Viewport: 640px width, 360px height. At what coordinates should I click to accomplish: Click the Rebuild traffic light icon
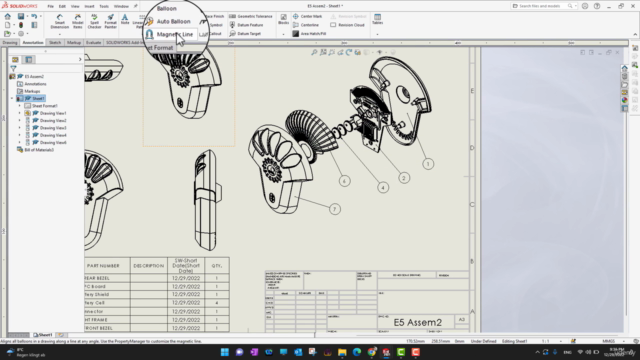21,25
